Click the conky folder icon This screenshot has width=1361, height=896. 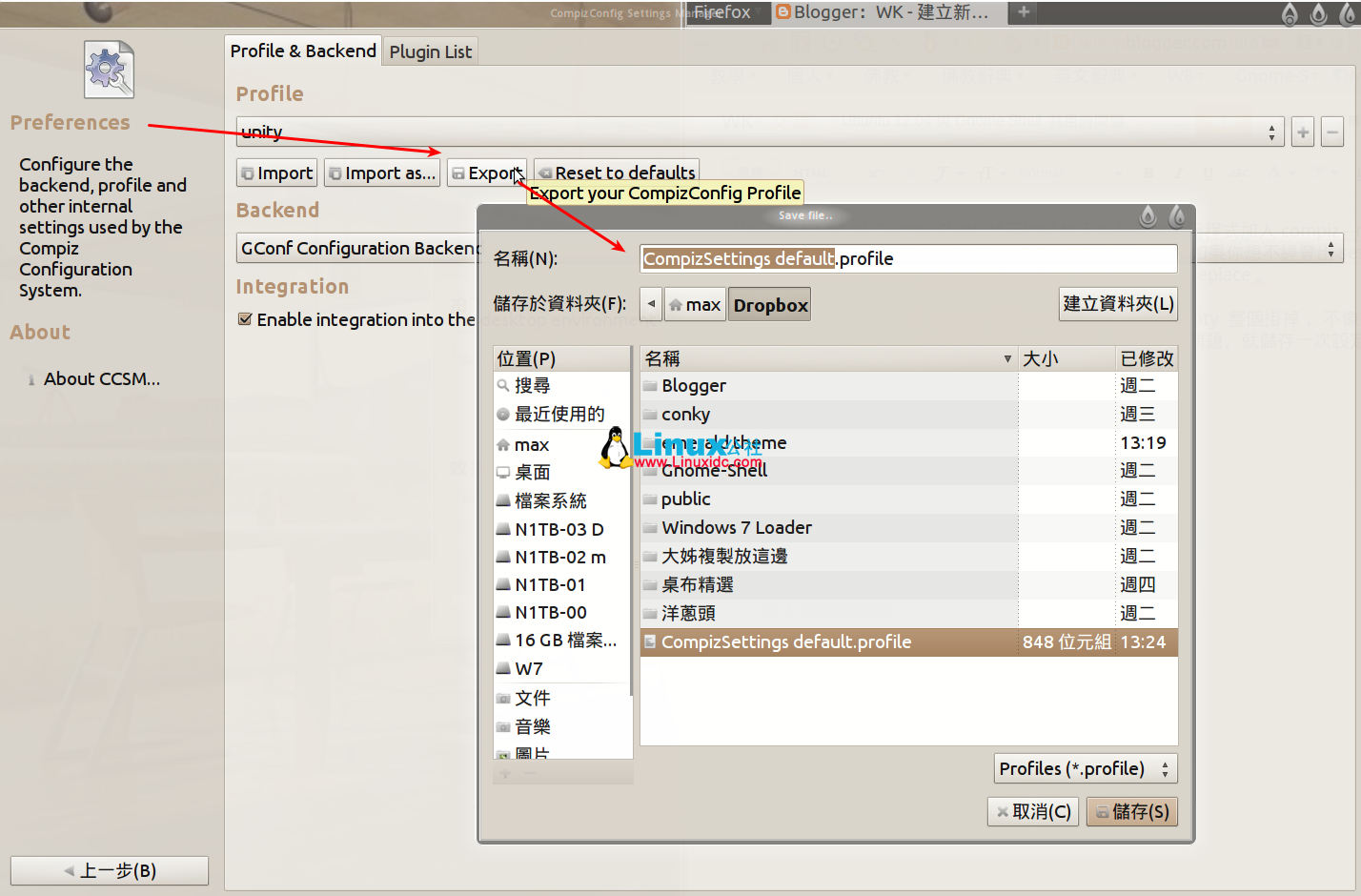650,414
